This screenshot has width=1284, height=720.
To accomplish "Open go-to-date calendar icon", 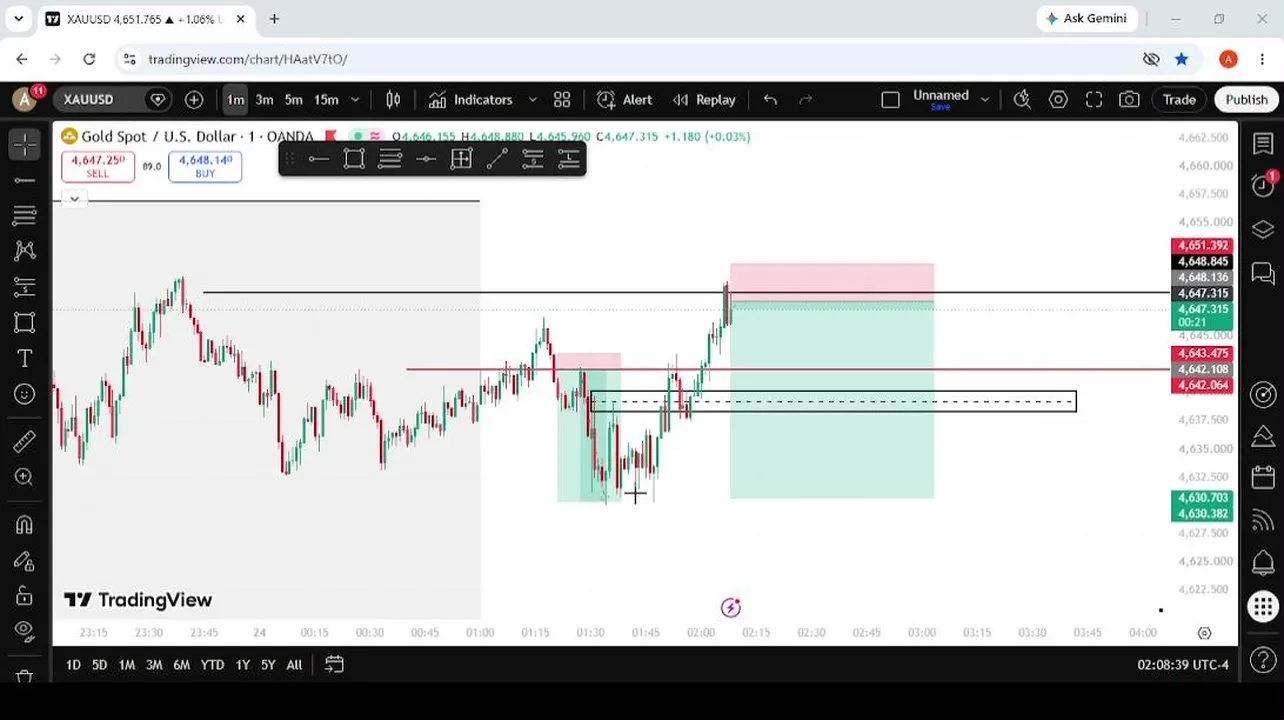I will point(334,664).
